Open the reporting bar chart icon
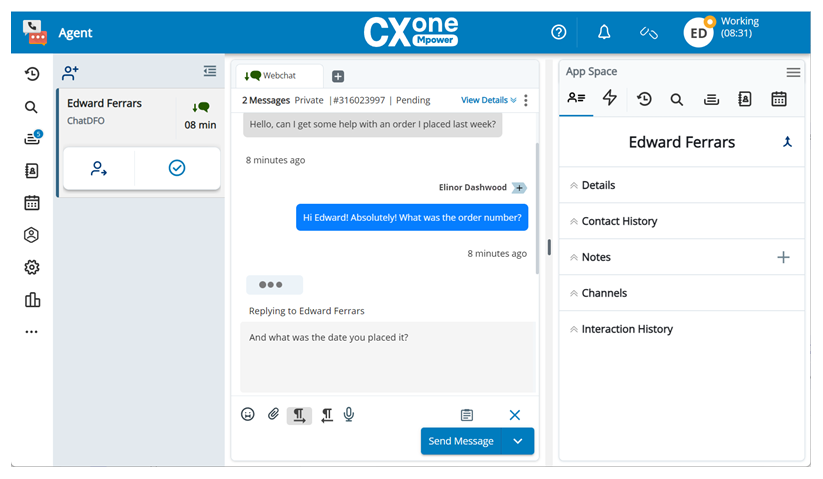Viewport: 823px width, 479px height. coord(32,299)
